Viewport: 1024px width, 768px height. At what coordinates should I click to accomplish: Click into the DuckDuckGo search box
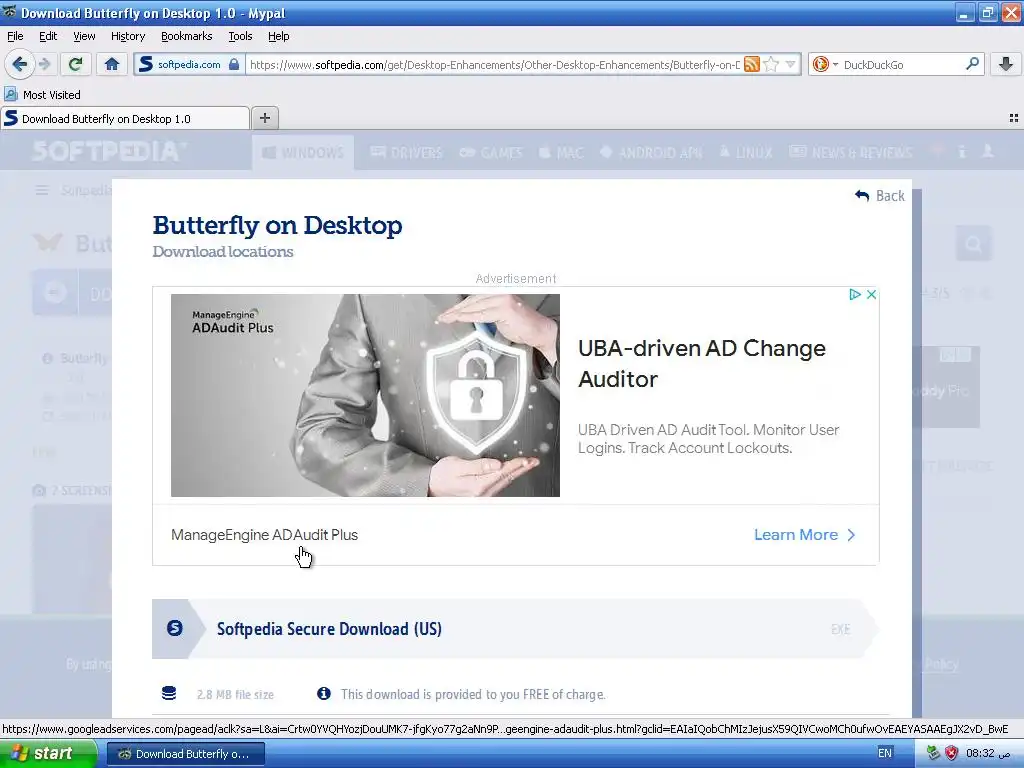pyautogui.click(x=901, y=64)
